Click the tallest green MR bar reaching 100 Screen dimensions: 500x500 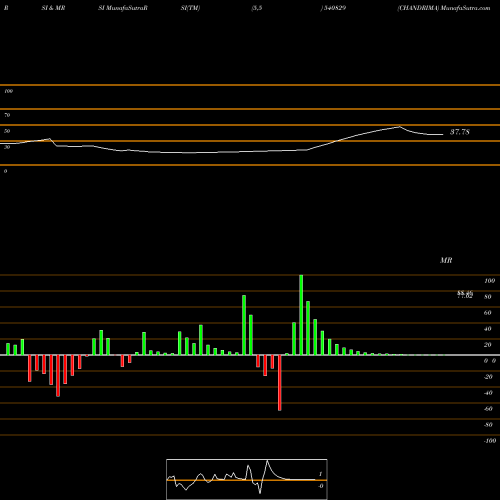coord(301,315)
